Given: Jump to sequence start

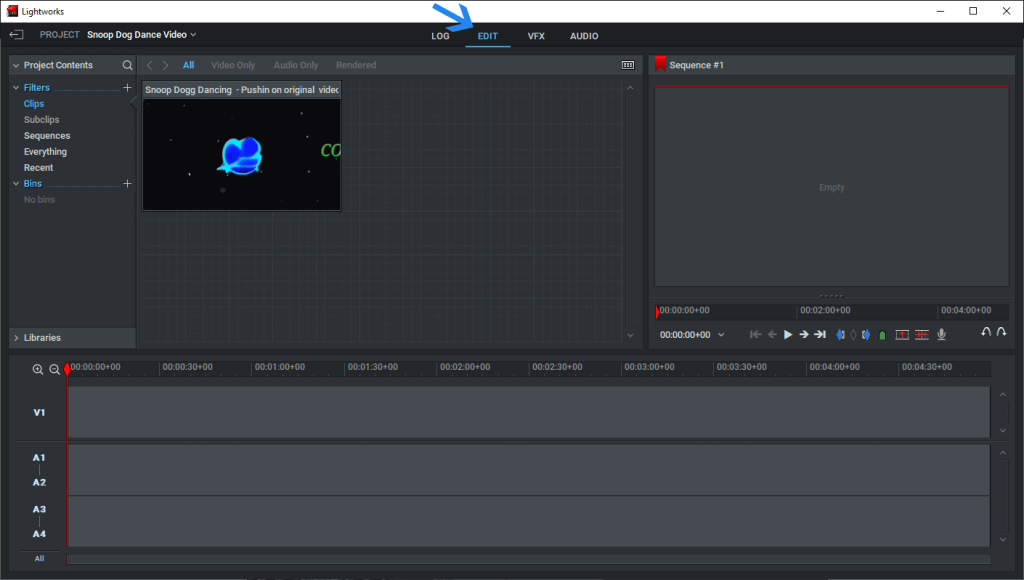Looking at the screenshot, I should pos(756,334).
